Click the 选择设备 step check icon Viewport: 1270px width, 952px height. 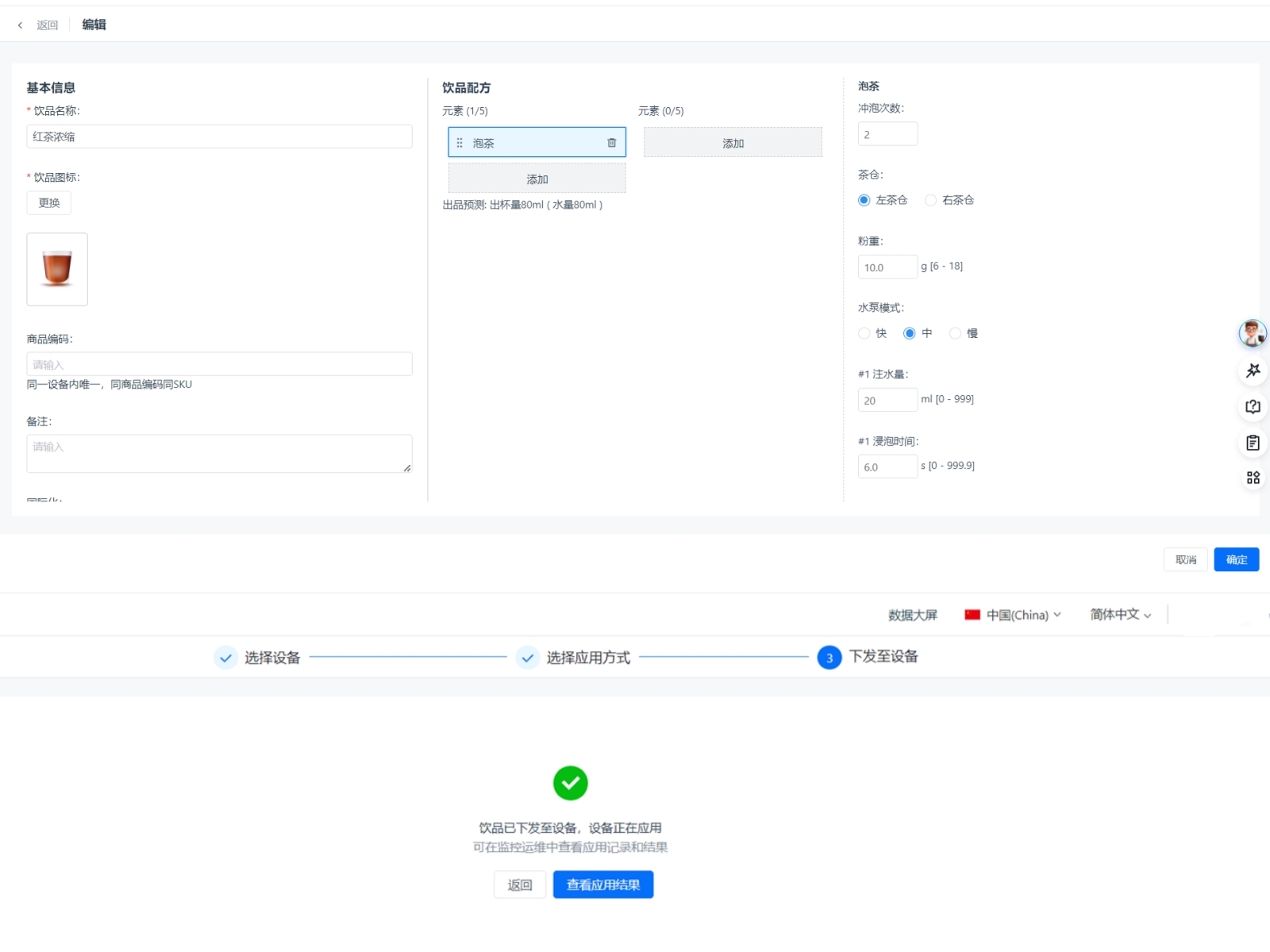click(x=225, y=658)
